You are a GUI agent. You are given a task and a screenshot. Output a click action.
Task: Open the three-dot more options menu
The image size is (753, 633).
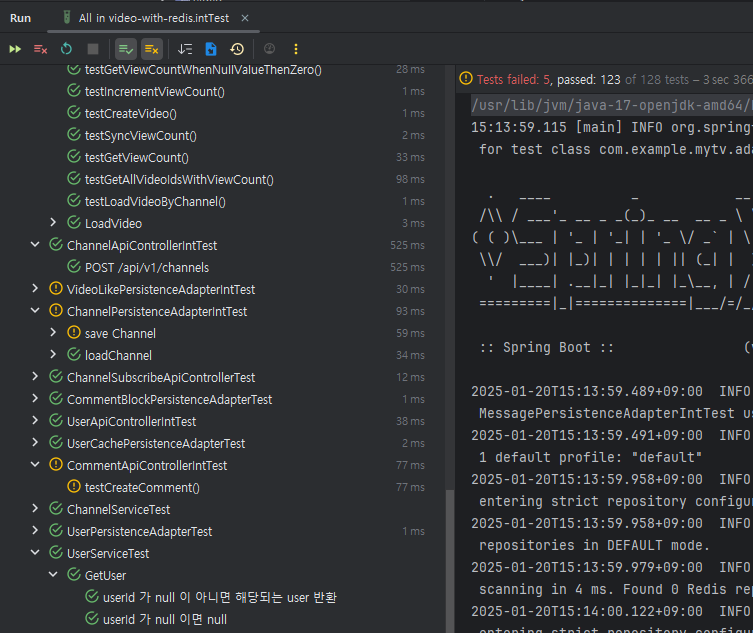coord(296,49)
